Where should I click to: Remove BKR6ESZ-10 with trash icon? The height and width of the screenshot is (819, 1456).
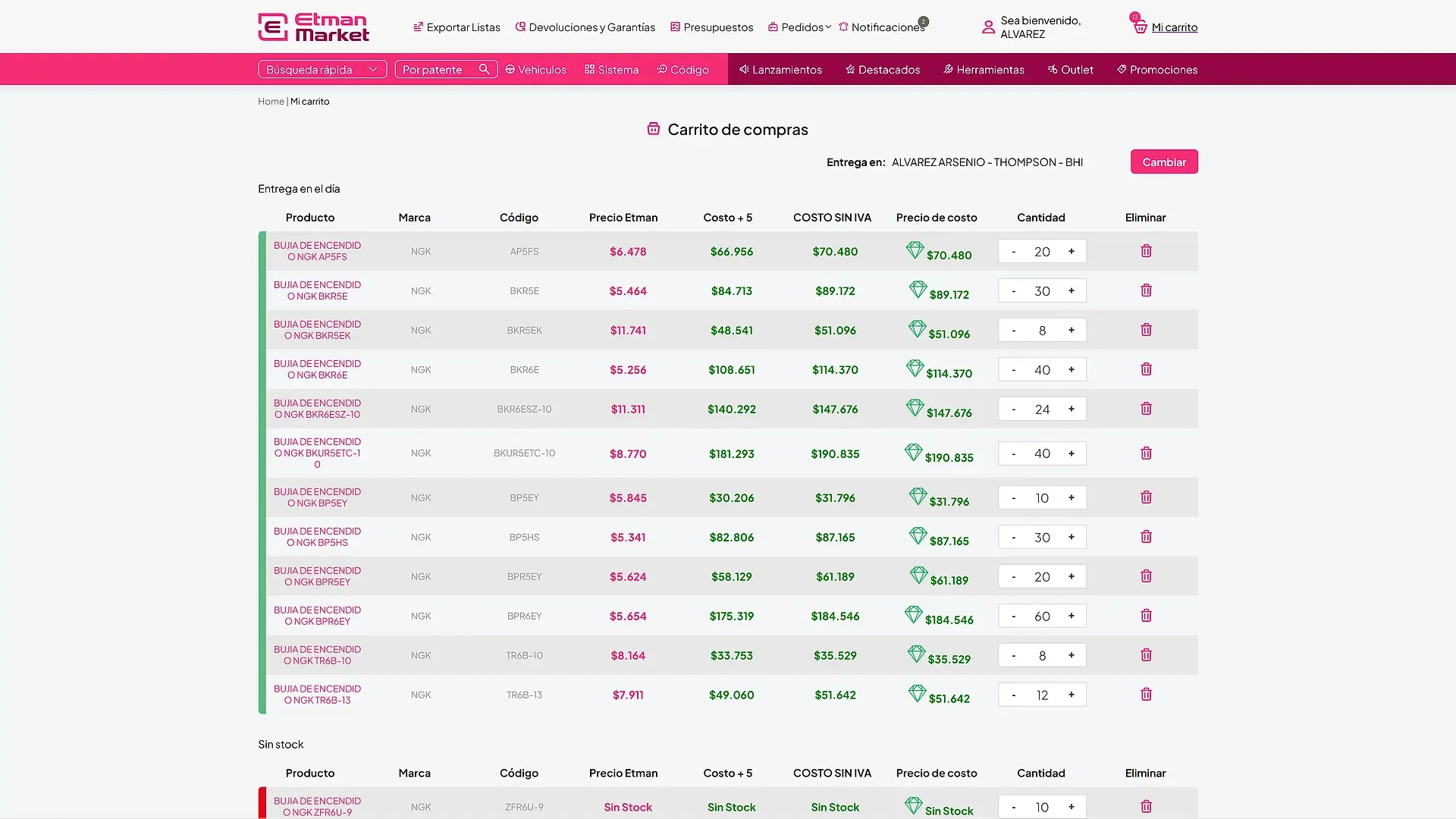[1146, 409]
